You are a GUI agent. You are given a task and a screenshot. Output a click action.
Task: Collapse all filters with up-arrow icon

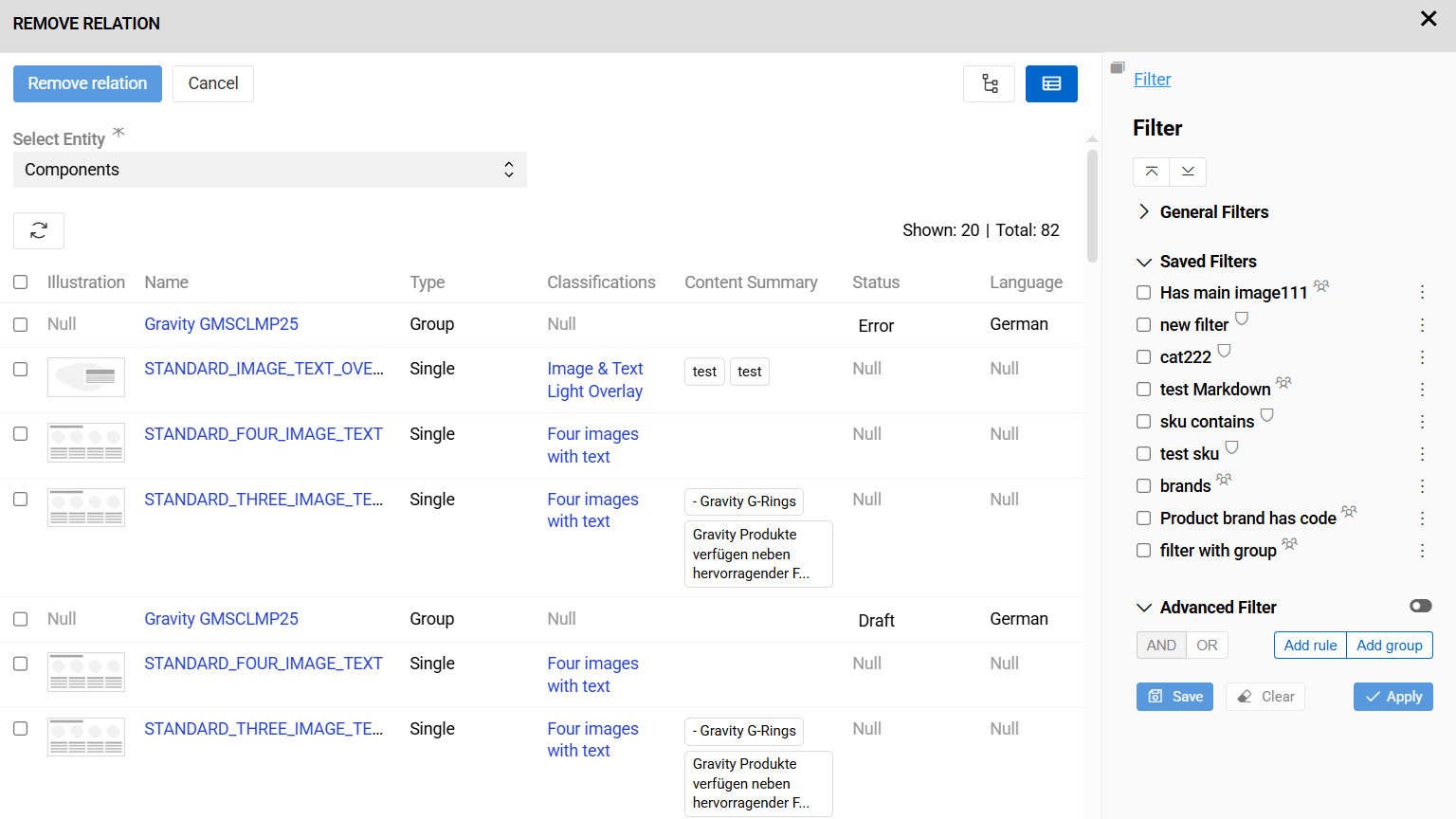1151,172
